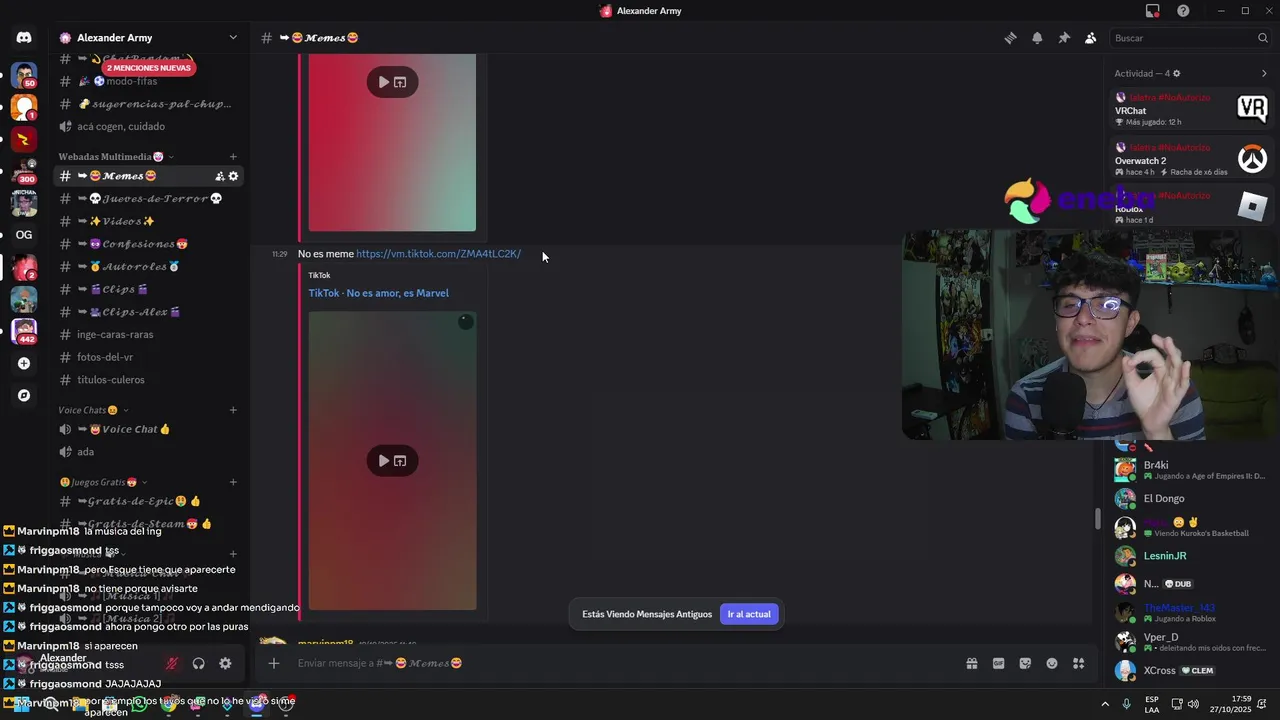Create channel in Webadas Multimedia category
Viewport: 1280px width, 720px height.
[233, 157]
